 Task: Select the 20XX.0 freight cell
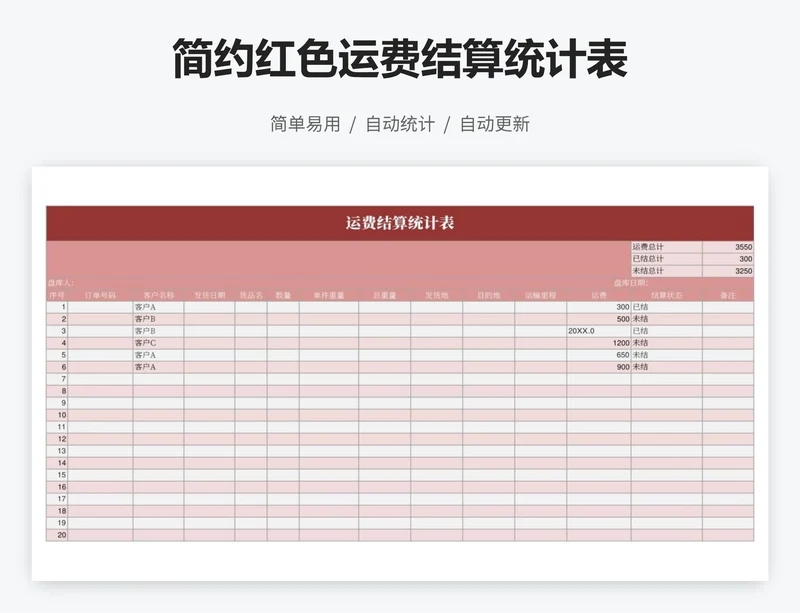[x=599, y=331]
